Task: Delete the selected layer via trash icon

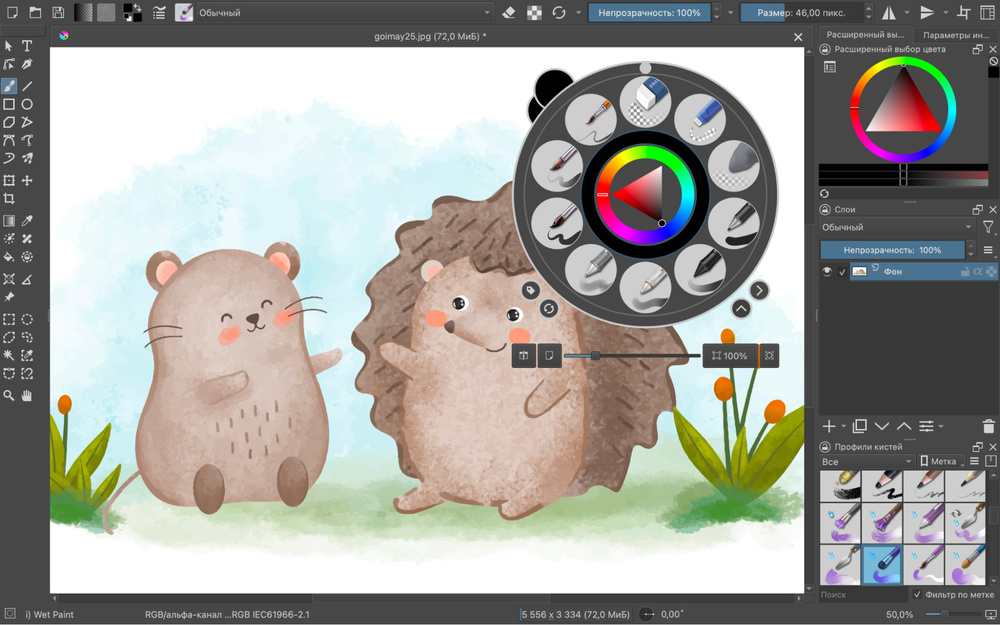Action: [987, 426]
